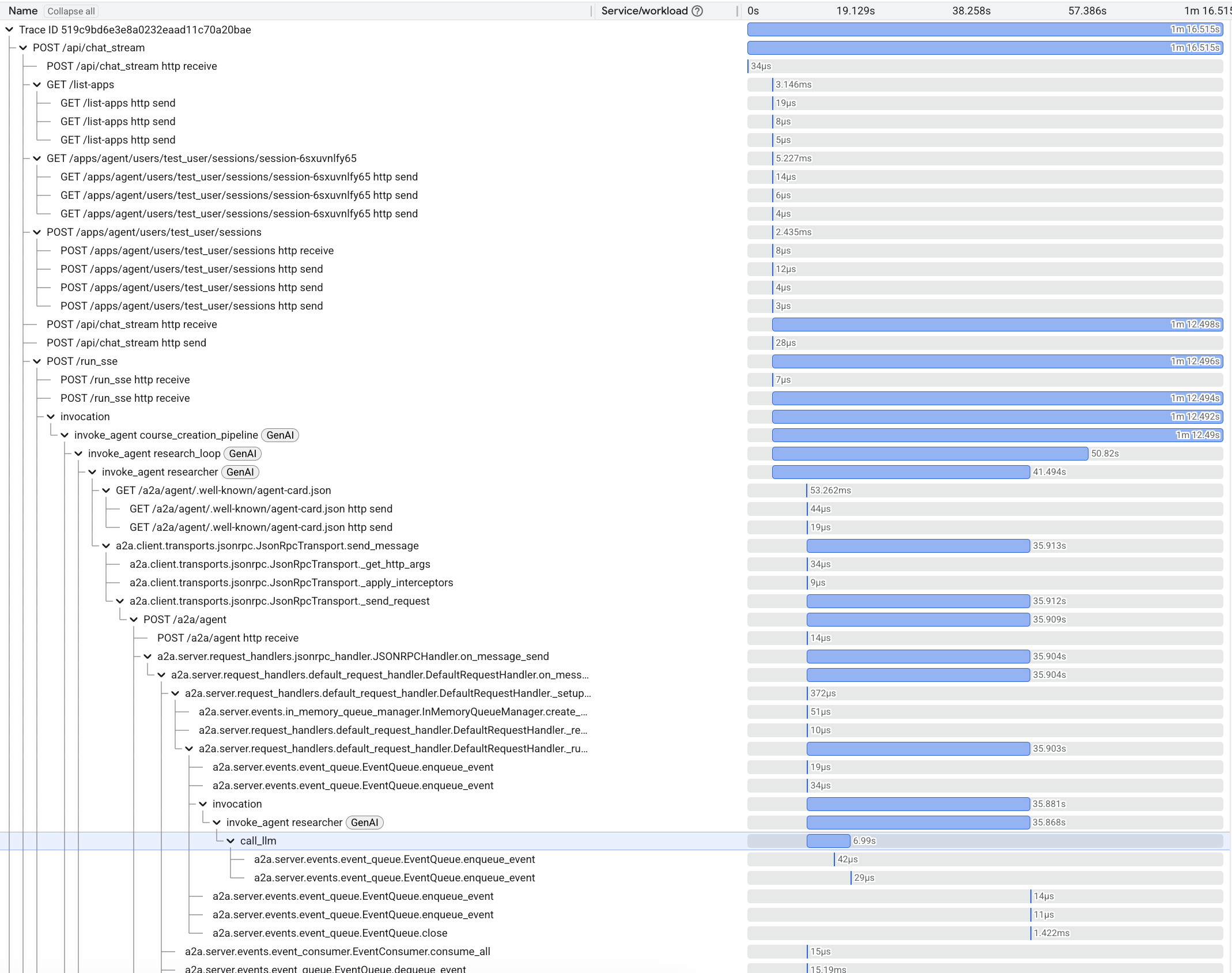Collapse the POST /run_sse span

37,361
